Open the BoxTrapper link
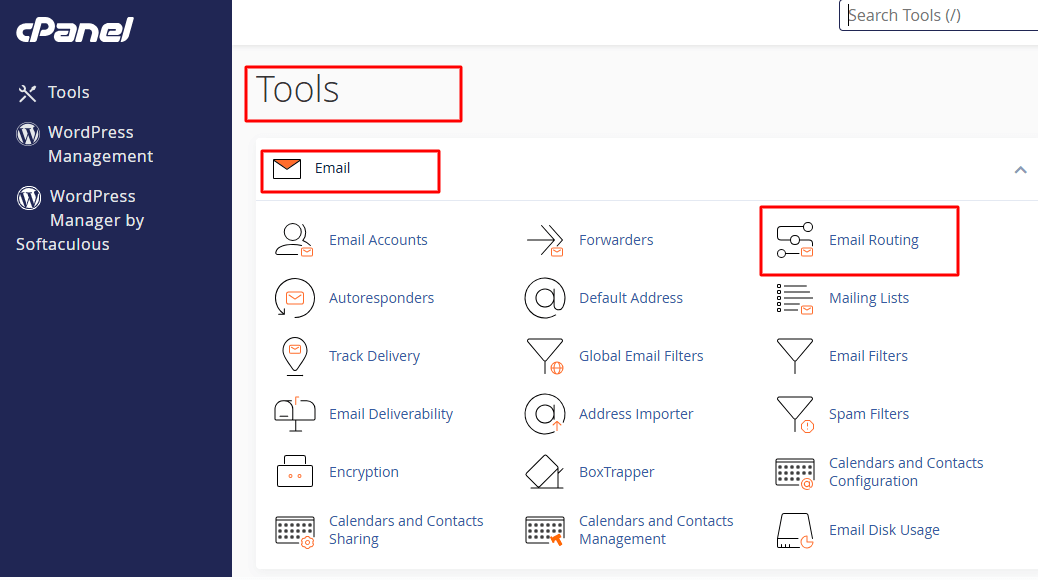This screenshot has height=580, width=1038. [616, 473]
